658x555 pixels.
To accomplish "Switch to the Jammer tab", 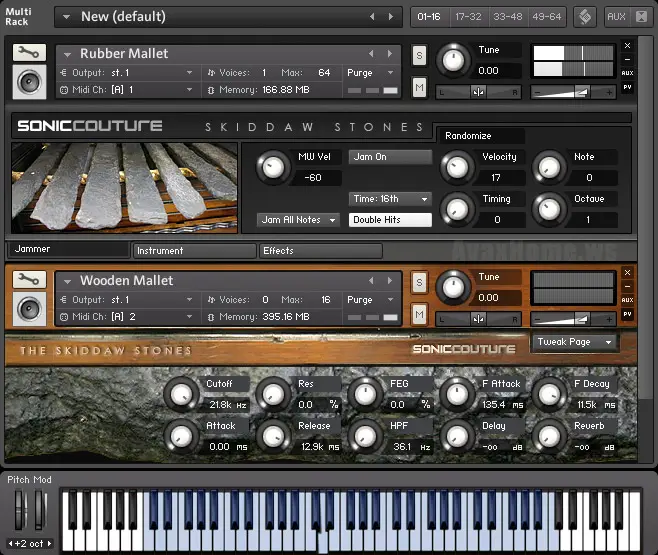I will pos(69,249).
